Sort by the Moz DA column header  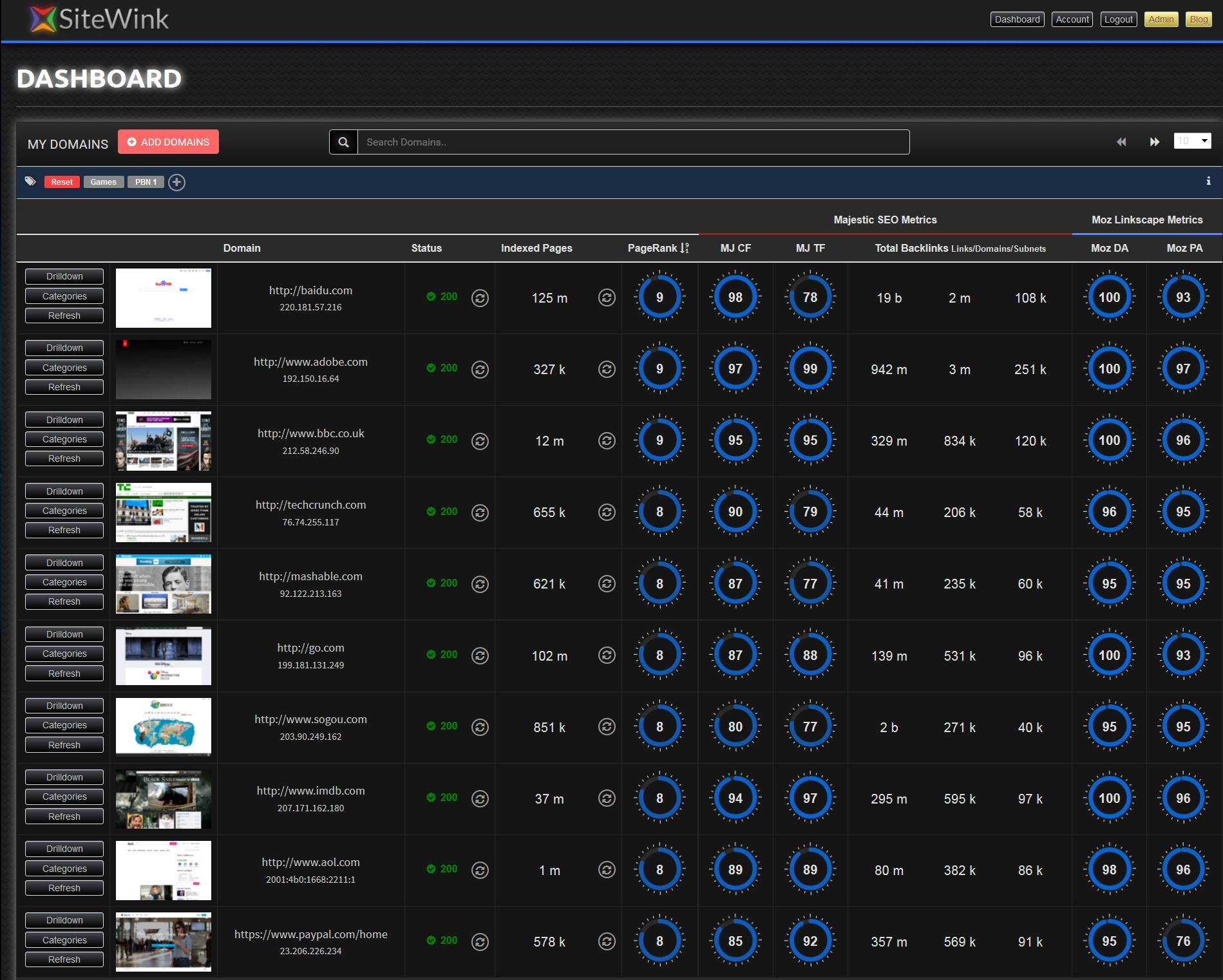tap(1109, 248)
